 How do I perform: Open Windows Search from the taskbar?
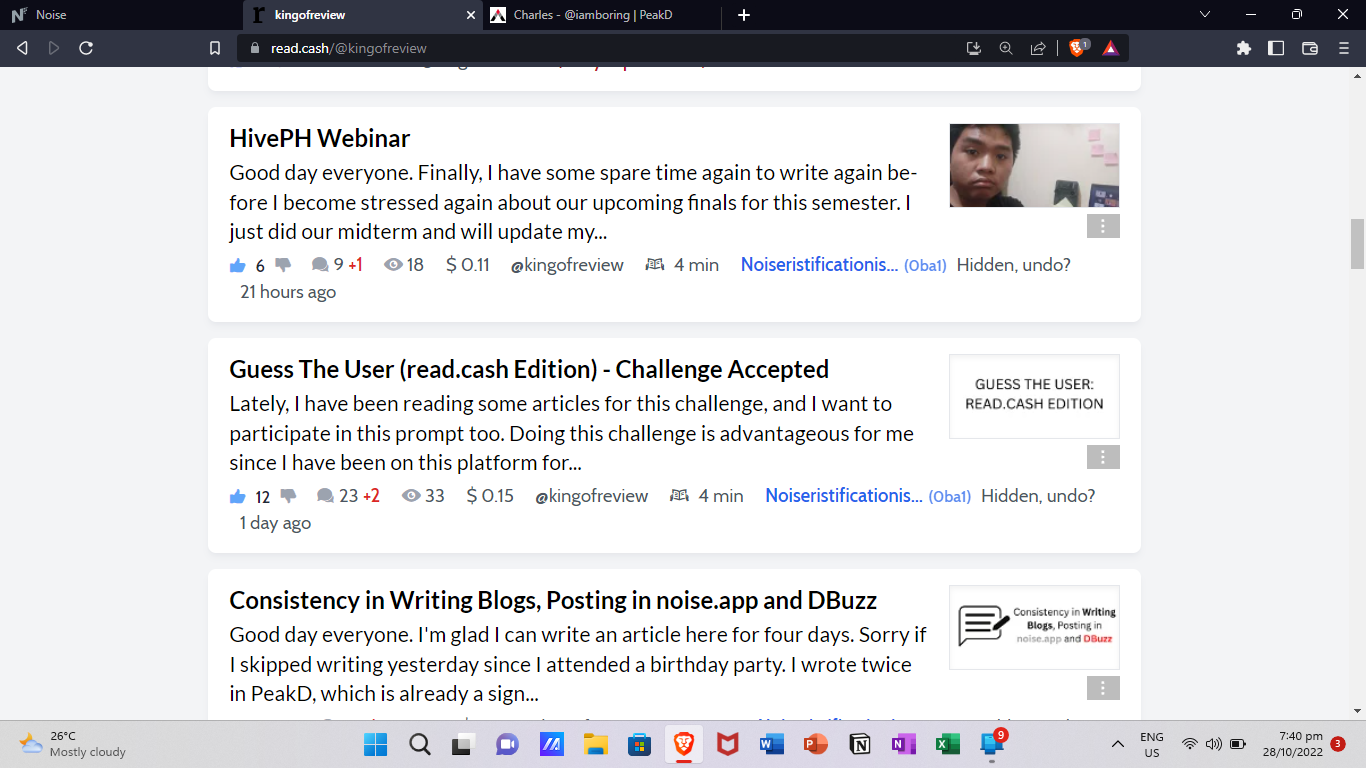pyautogui.click(x=420, y=744)
